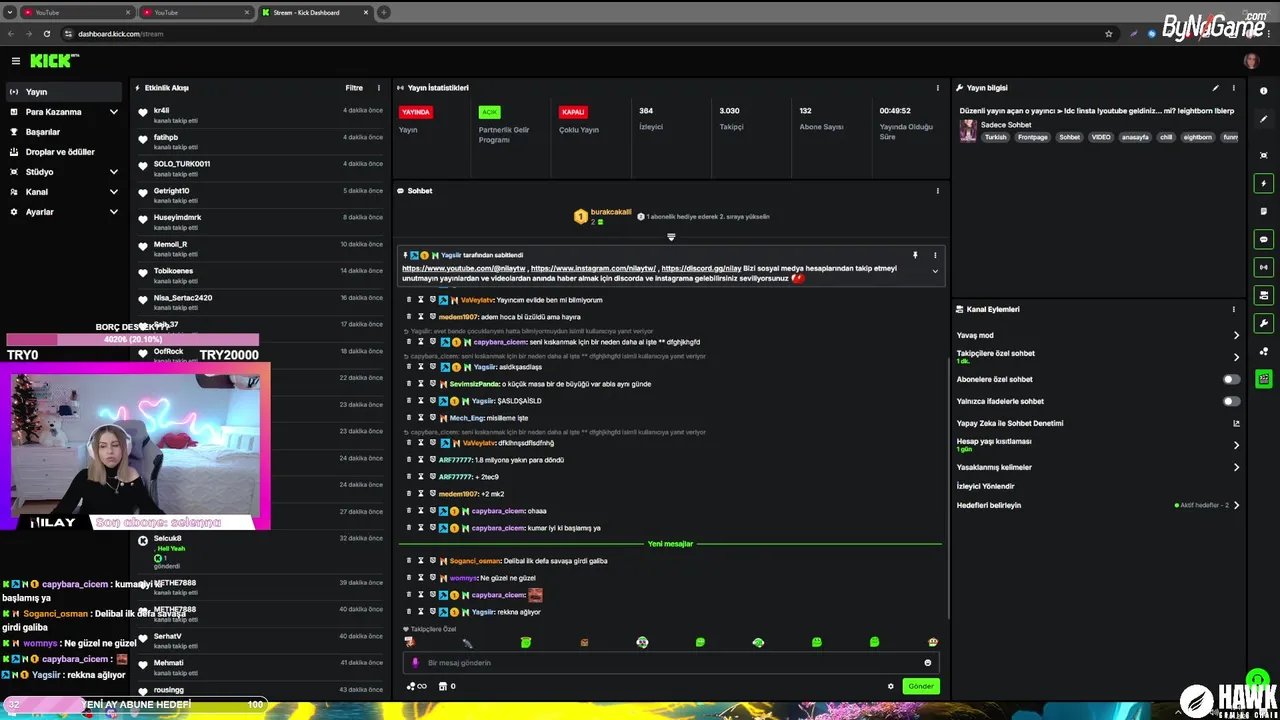Viewport: 1280px width, 720px height.
Task: Switch to the first YouTube browser tab
Action: pyautogui.click(x=76, y=12)
